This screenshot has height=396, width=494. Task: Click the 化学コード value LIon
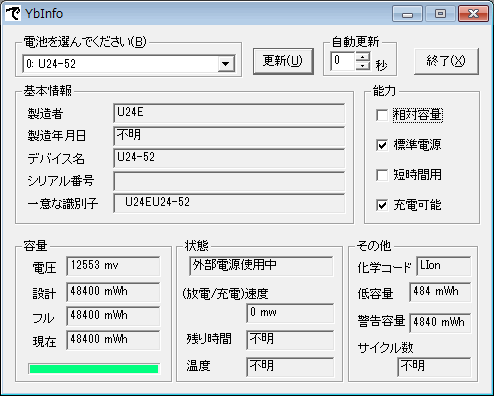coord(444,266)
